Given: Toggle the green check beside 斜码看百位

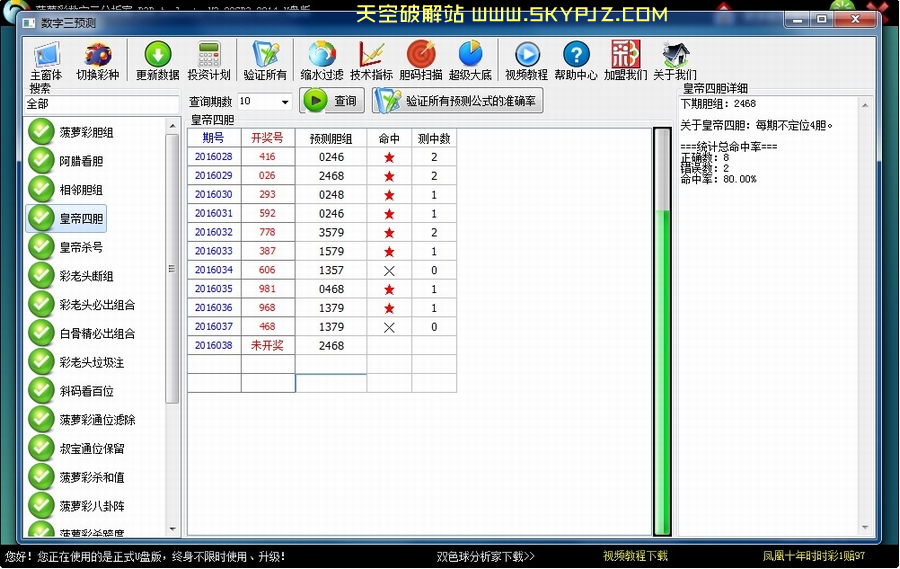Looking at the screenshot, I should pyautogui.click(x=41, y=391).
